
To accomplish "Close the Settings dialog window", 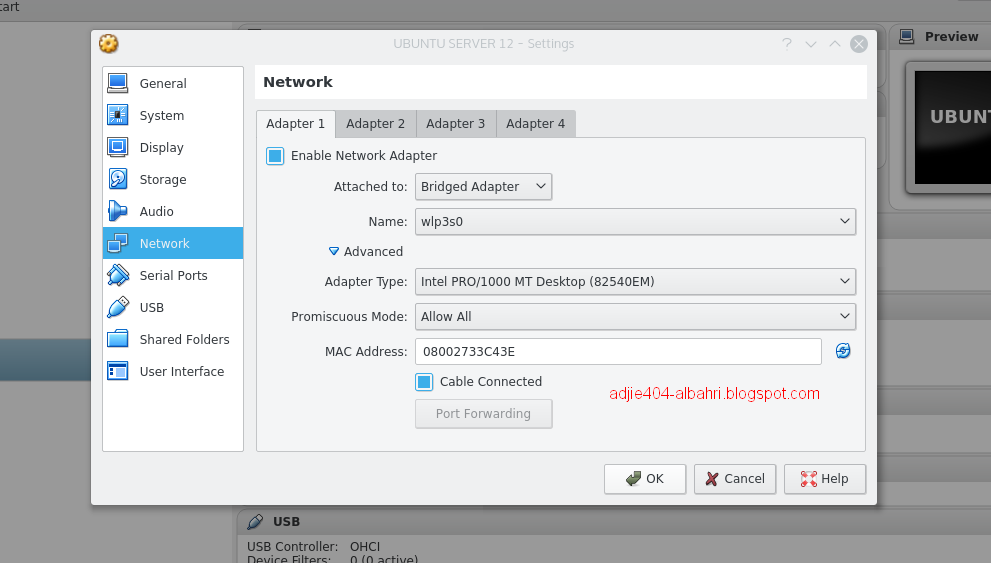I will 858,44.
